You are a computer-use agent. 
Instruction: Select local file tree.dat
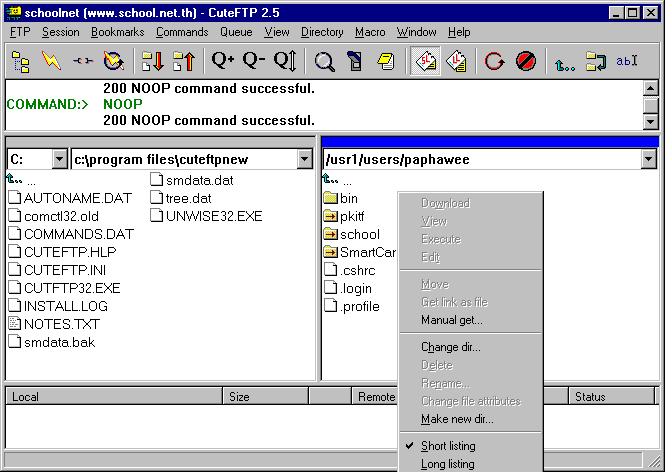pyautogui.click(x=181, y=198)
